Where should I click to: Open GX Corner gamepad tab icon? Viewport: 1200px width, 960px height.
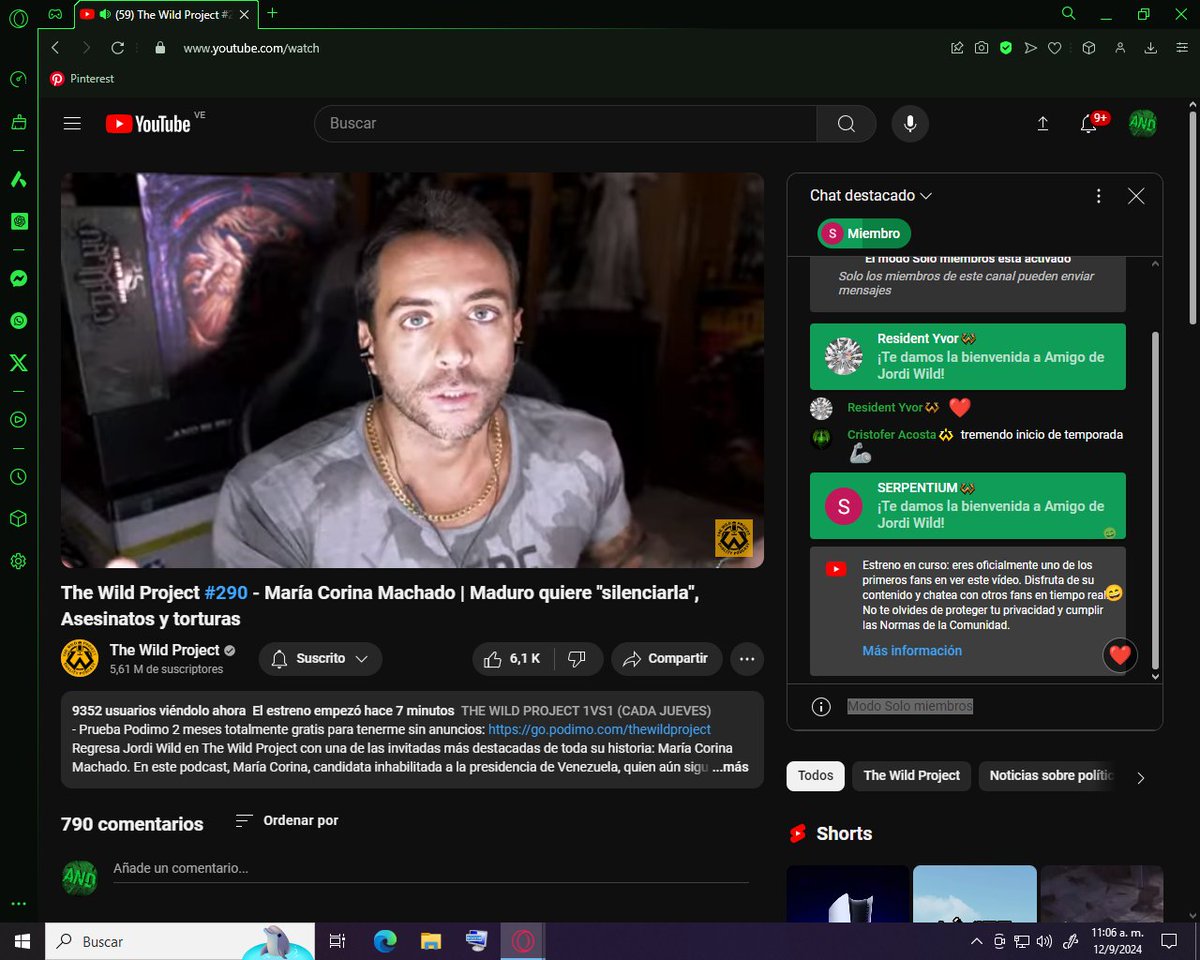point(56,14)
